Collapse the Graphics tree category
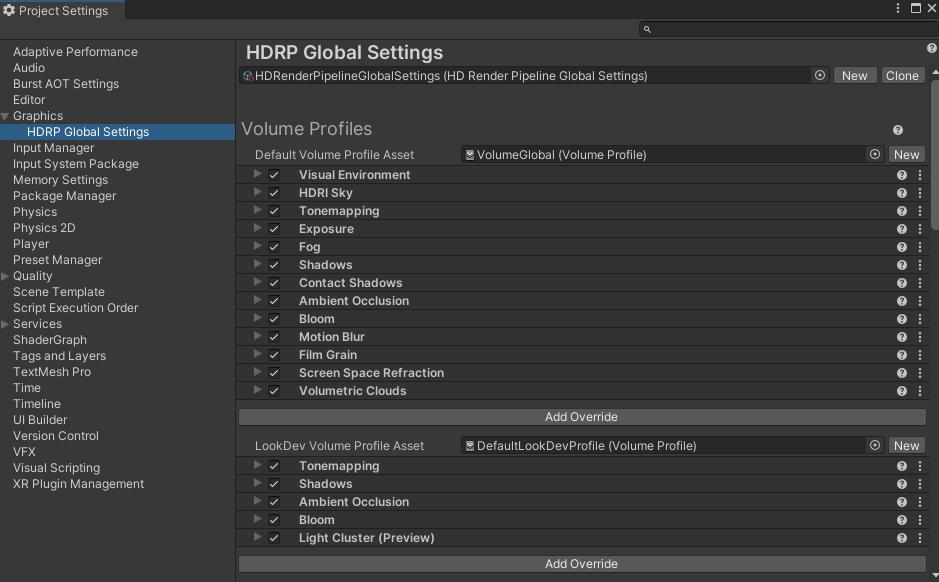 coord(6,116)
